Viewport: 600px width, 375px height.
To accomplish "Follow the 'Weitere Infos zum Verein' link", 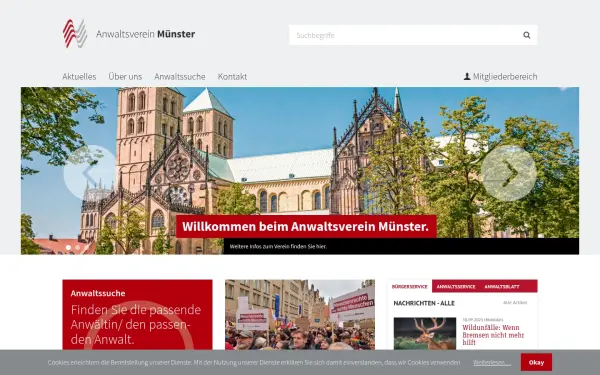I will (x=278, y=246).
